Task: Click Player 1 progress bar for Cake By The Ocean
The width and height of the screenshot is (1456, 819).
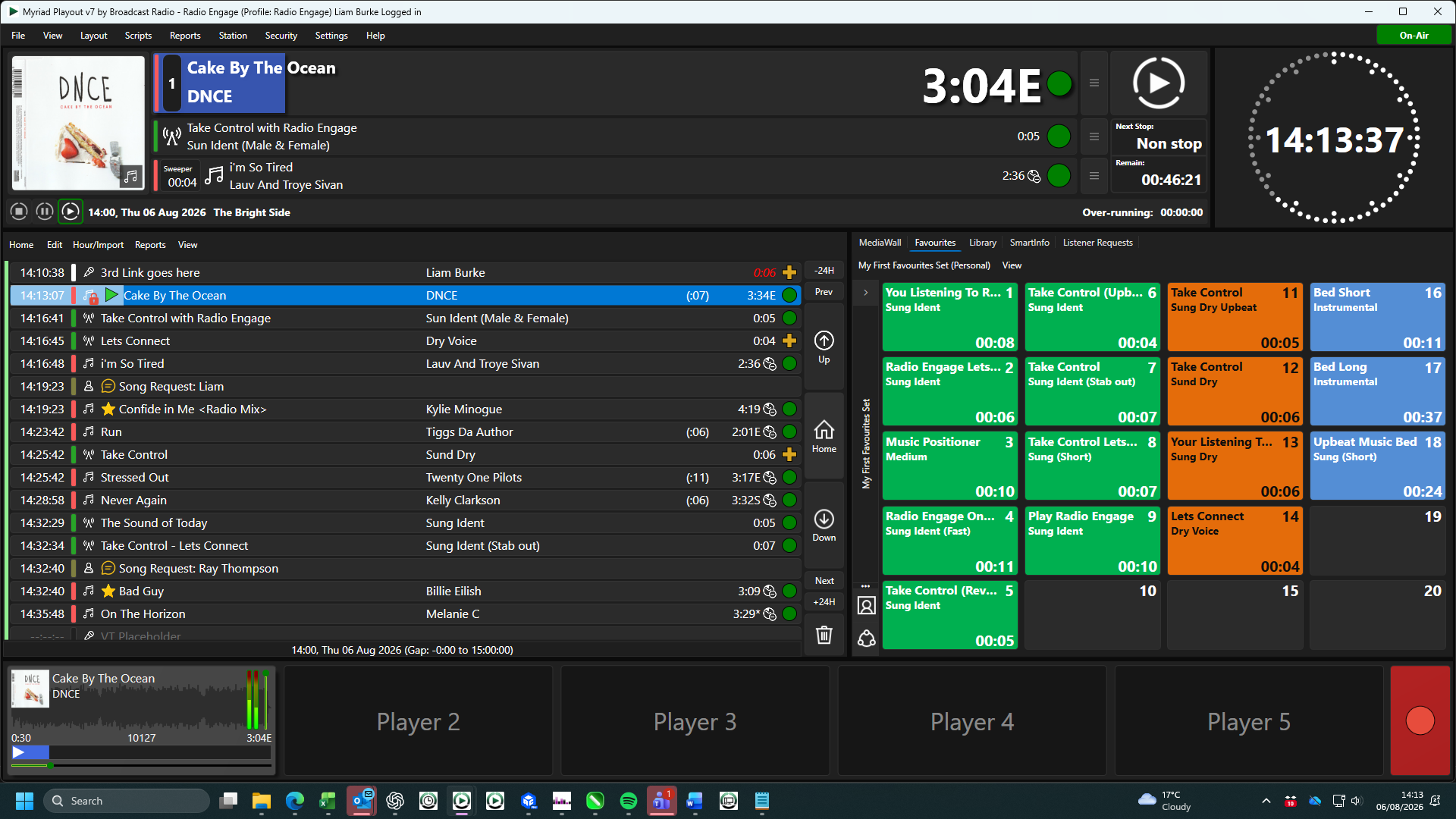Action: click(x=141, y=752)
